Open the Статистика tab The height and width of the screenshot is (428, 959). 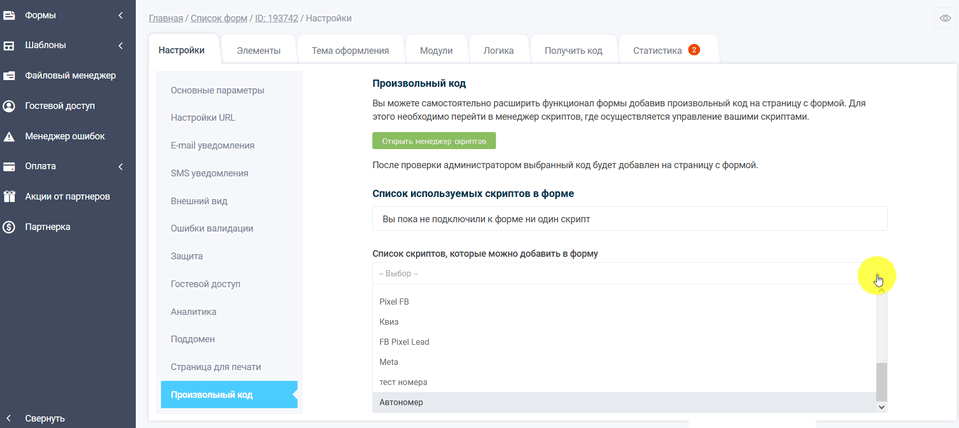click(x=666, y=51)
